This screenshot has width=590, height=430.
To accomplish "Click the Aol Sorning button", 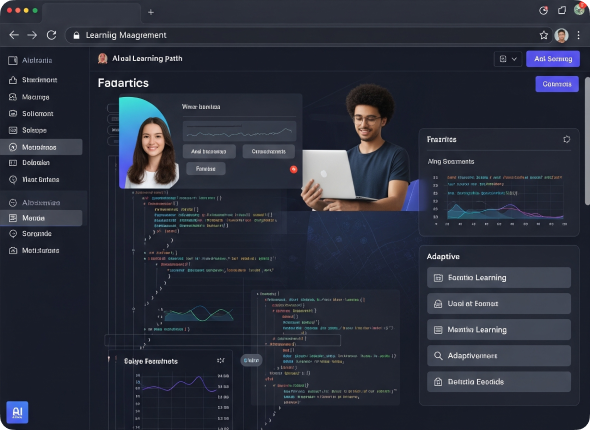I will click(553, 59).
